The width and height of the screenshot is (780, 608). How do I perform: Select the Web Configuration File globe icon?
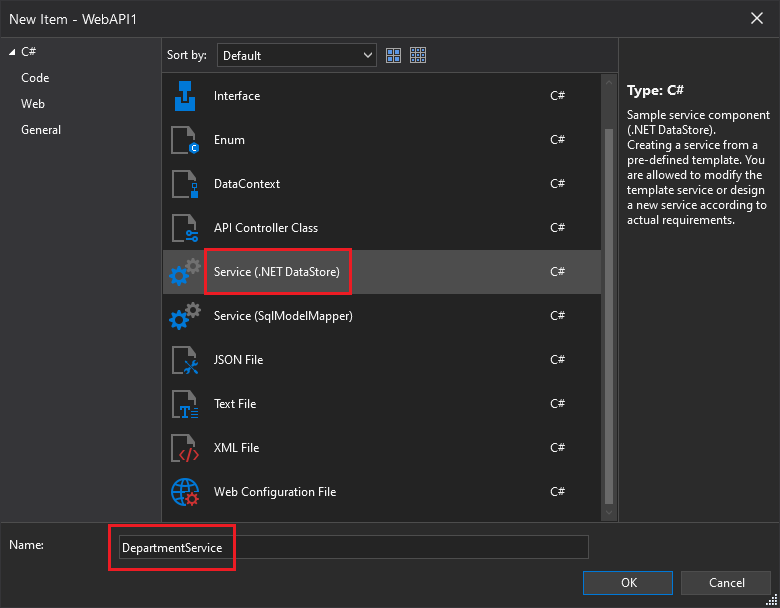click(x=185, y=492)
